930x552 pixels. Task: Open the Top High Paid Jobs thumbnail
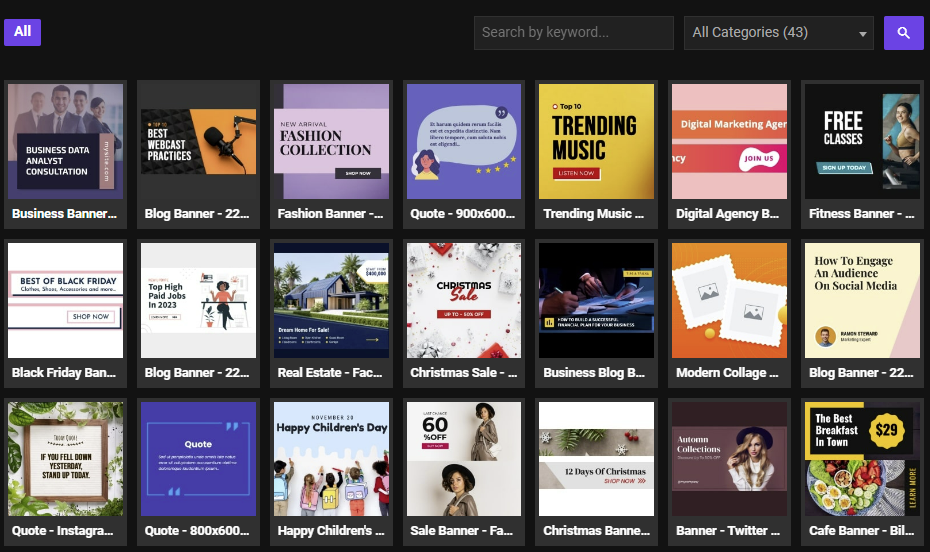tap(198, 300)
